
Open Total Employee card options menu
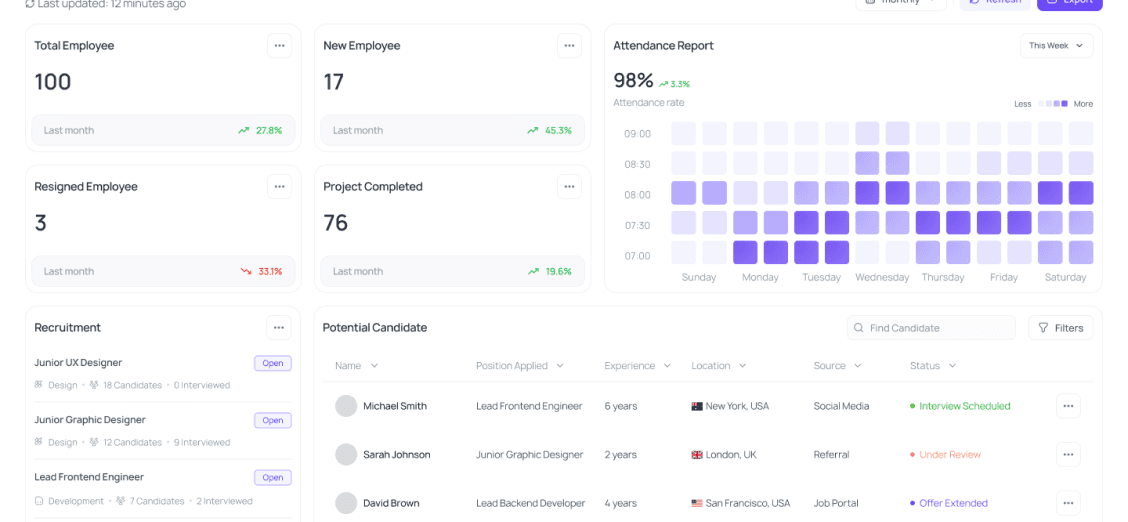[279, 46]
